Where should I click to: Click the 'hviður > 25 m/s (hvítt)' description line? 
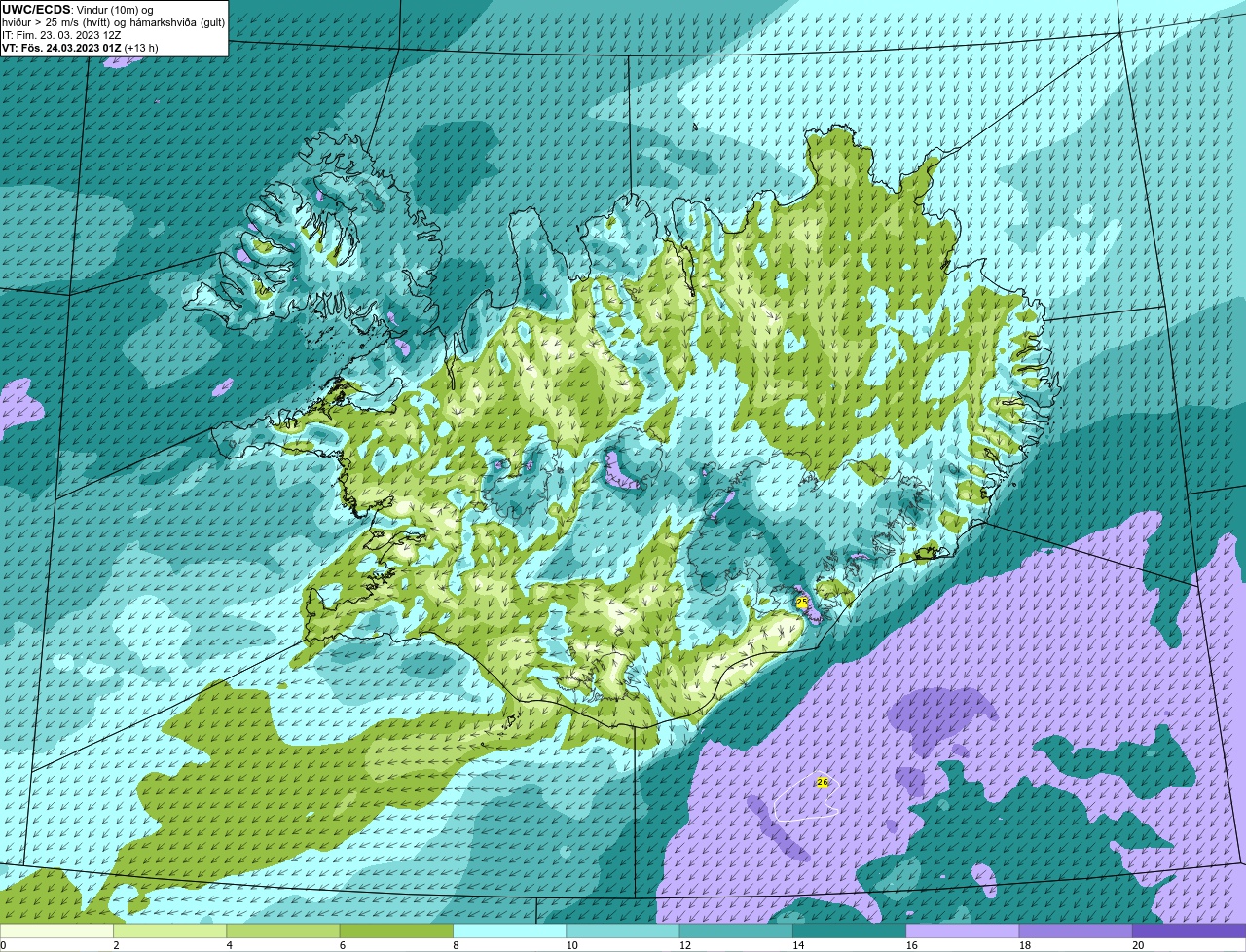coord(114,22)
